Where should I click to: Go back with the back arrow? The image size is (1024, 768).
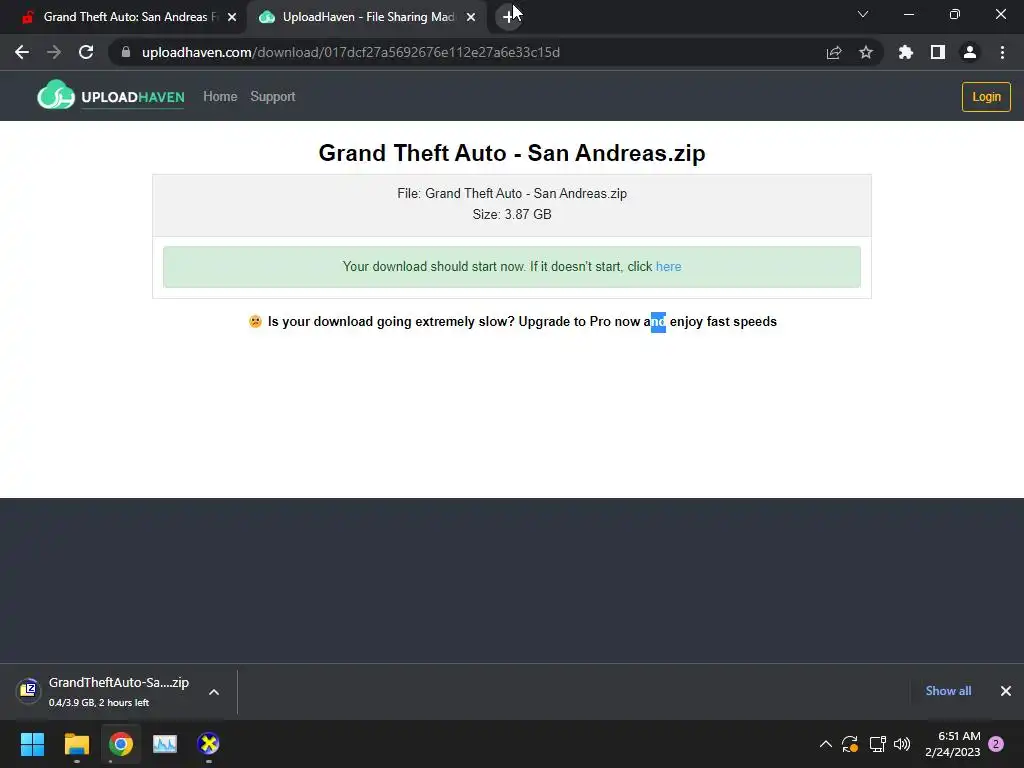tap(22, 52)
